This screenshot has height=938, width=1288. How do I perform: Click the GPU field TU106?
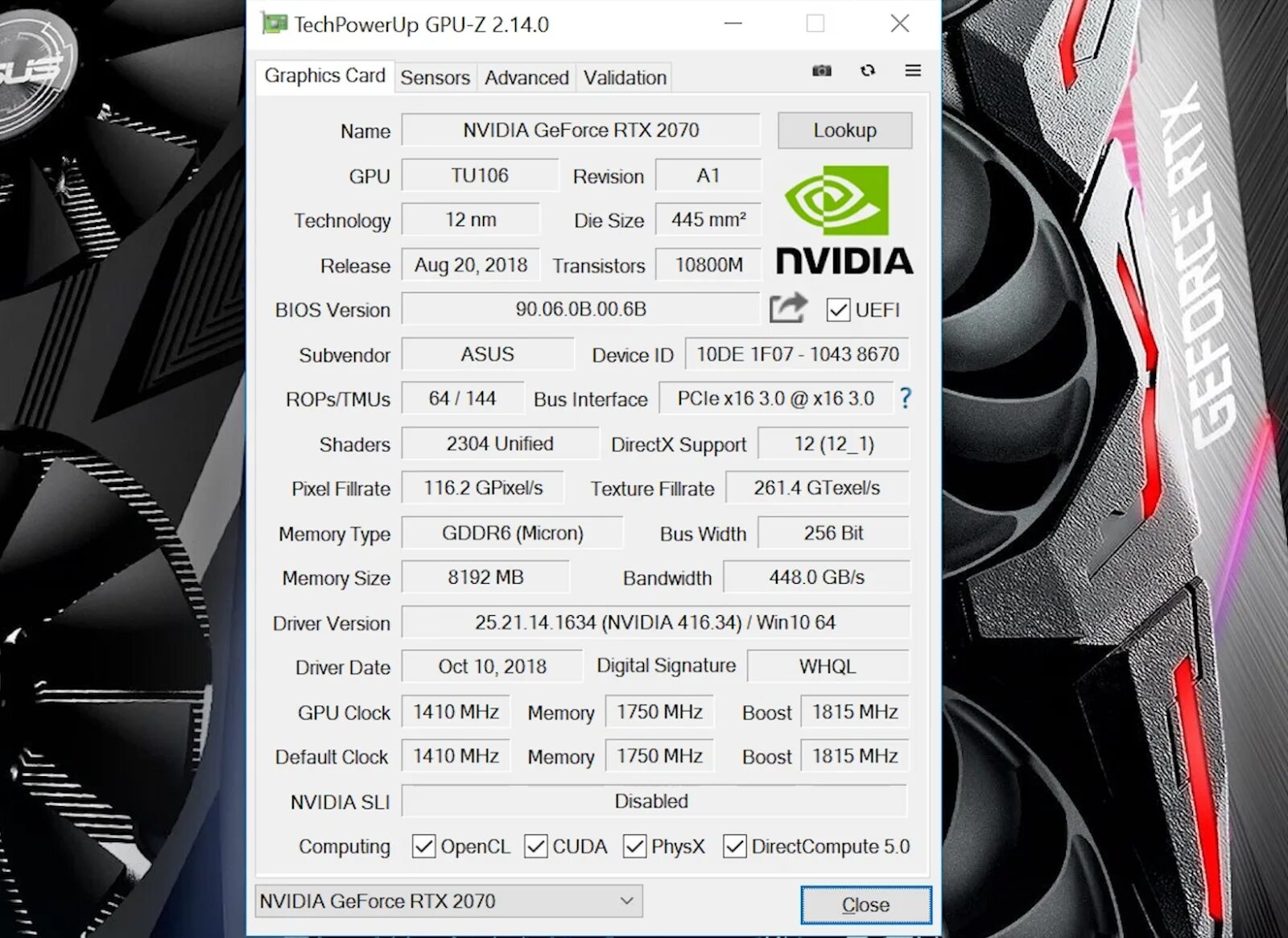coord(480,176)
